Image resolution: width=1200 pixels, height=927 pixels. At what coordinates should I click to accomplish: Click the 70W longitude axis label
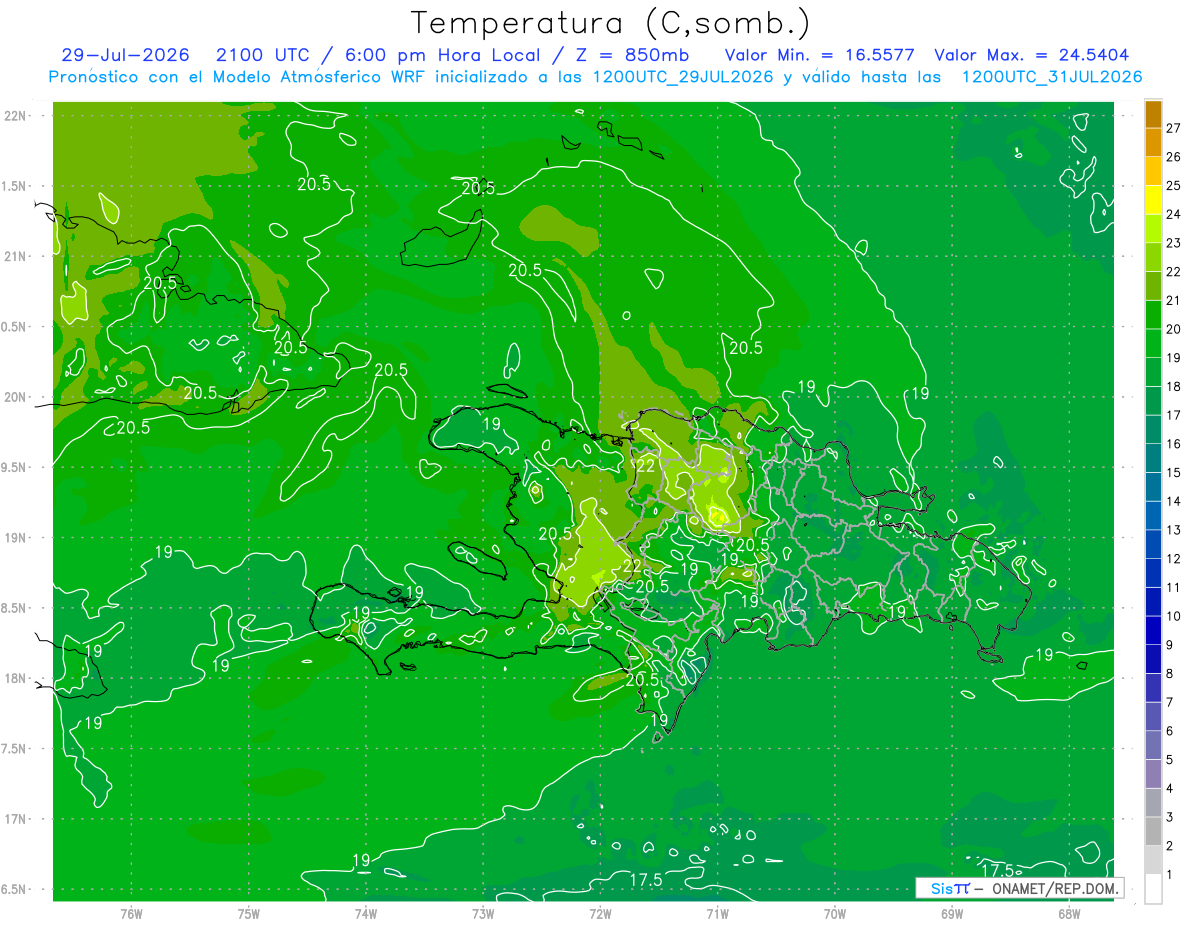[835, 913]
